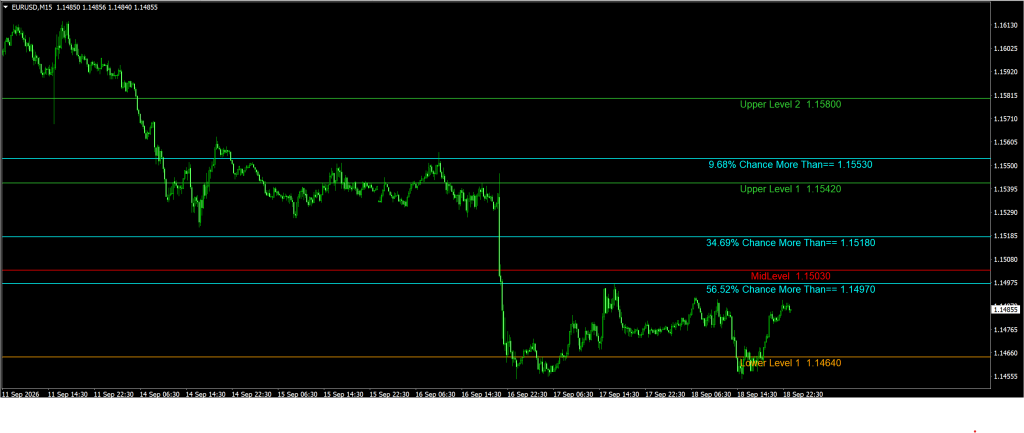Select the '34.69% Chance More Than== 1.15180' label
The width and height of the screenshot is (1024, 433).
coord(790,243)
